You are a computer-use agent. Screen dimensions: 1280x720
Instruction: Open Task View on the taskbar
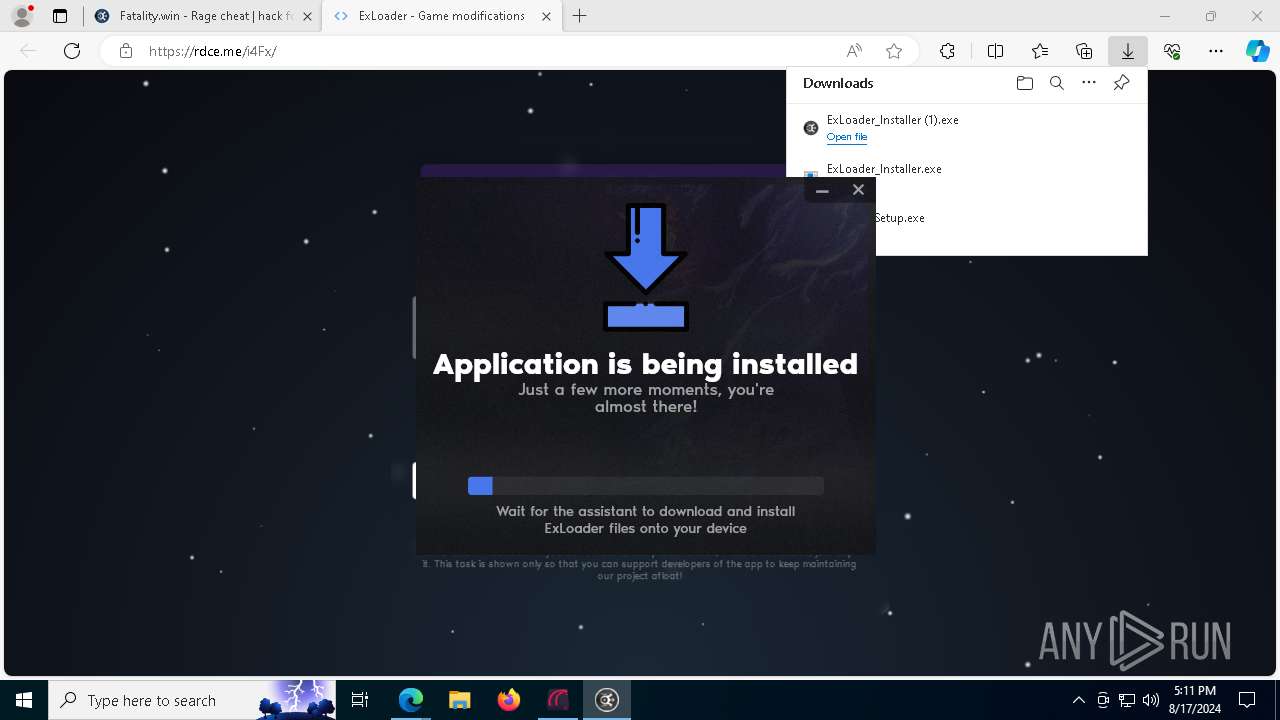(x=361, y=700)
